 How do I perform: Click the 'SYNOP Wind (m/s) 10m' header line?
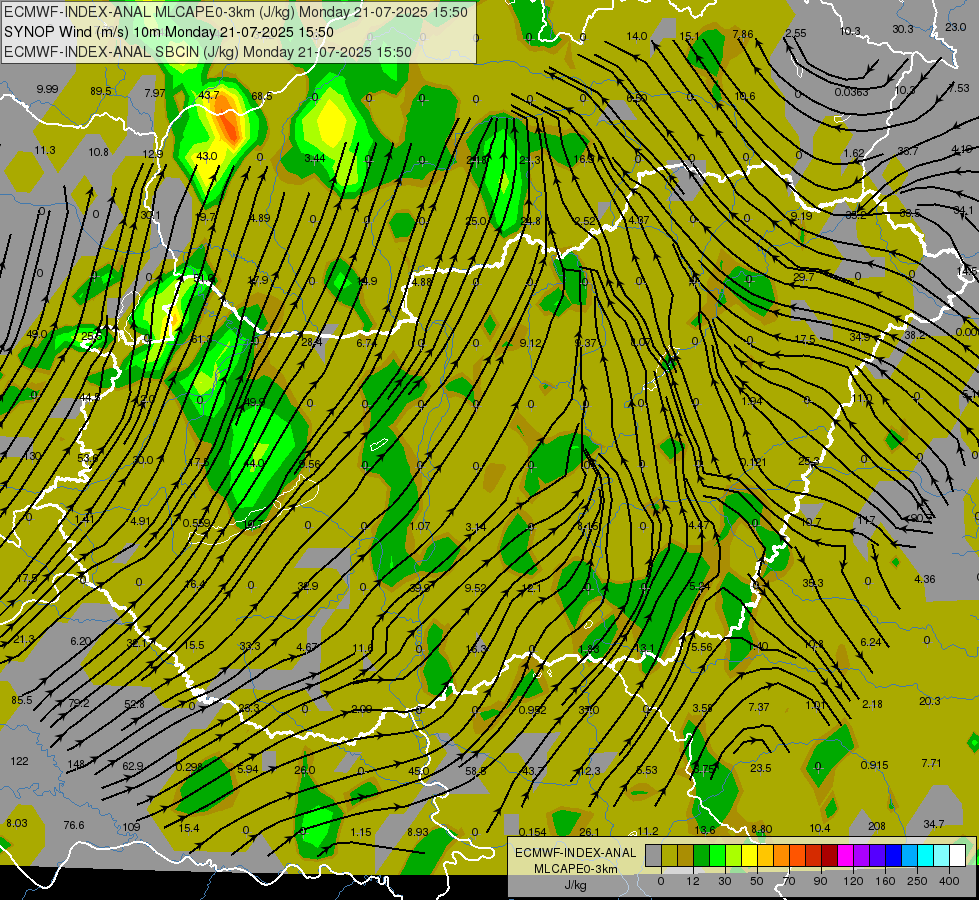pos(169,32)
